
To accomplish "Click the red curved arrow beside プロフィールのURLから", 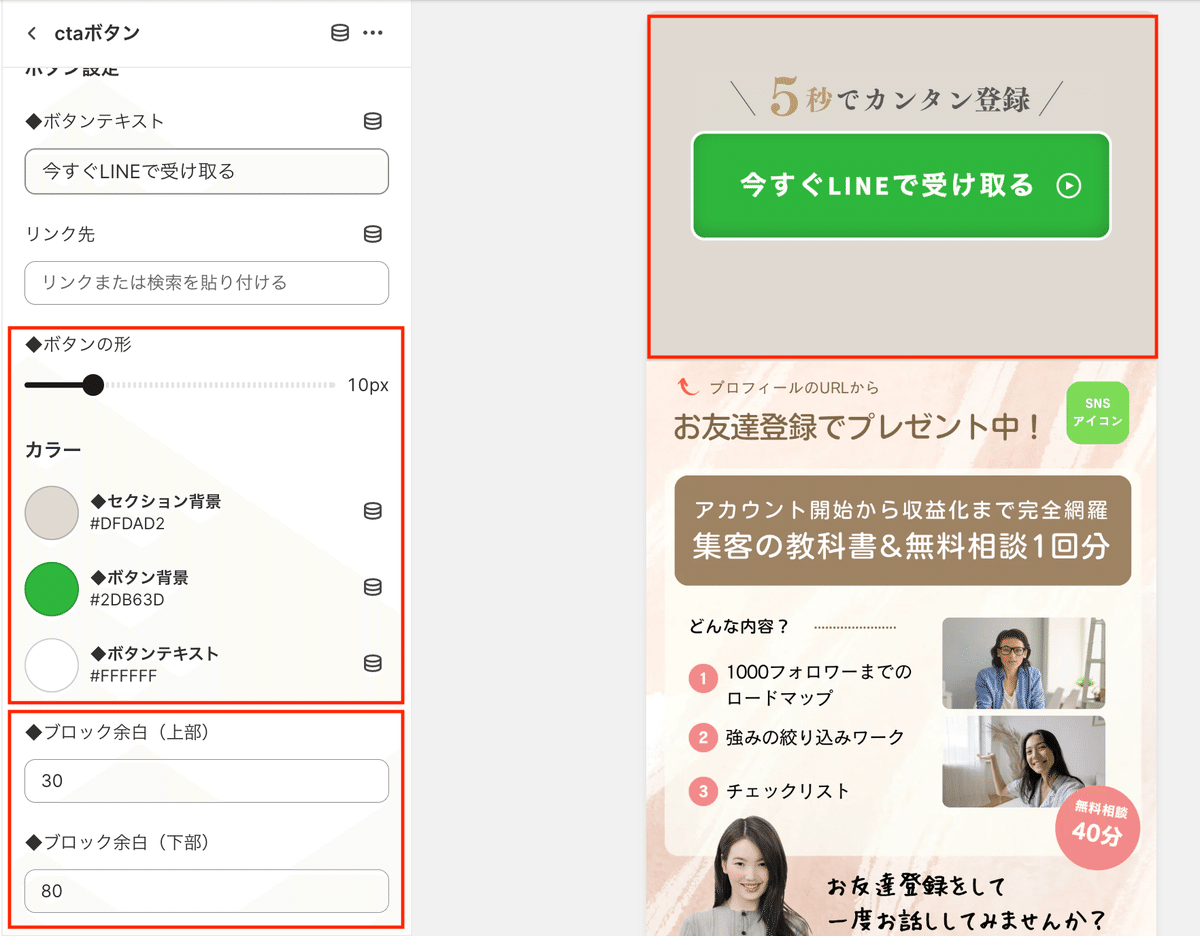I will [689, 386].
